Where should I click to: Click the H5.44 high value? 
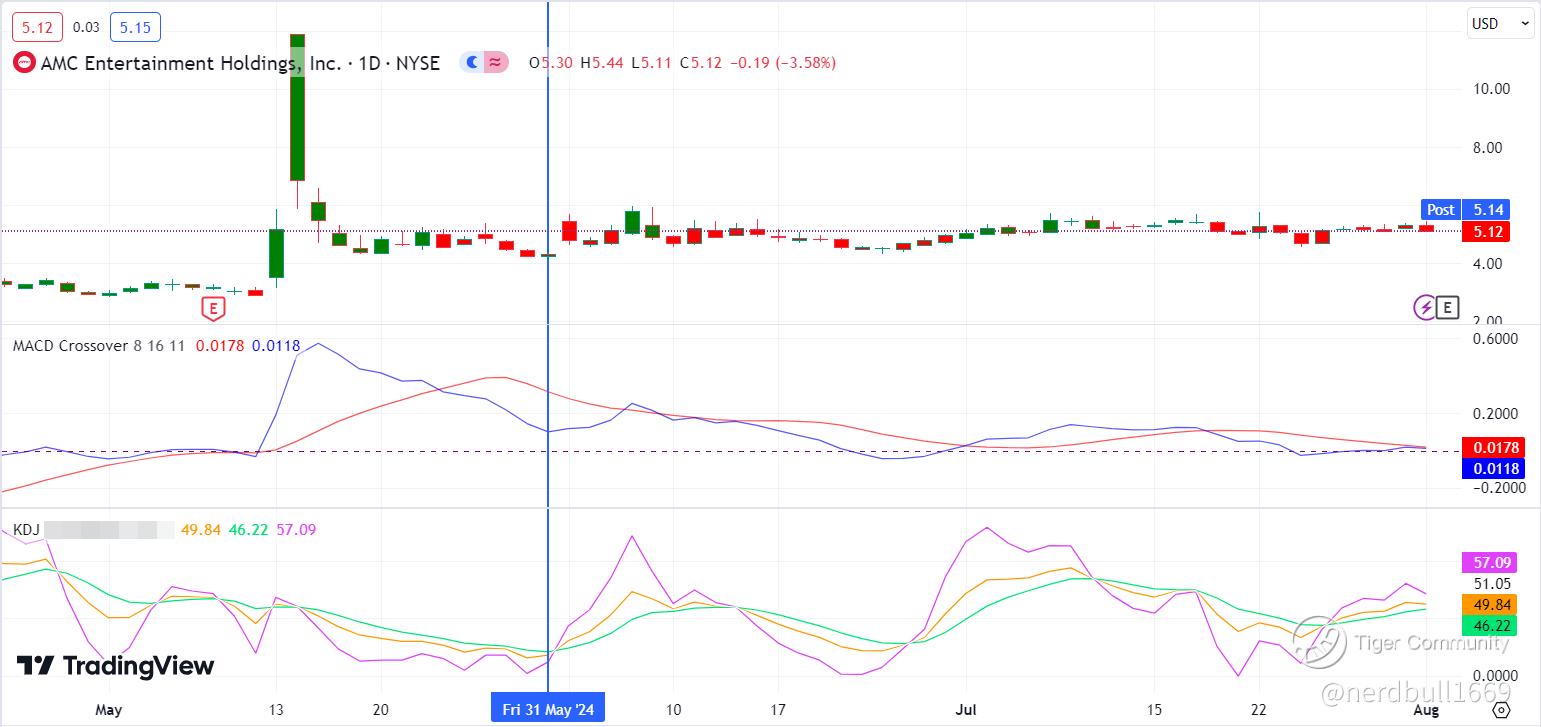(x=601, y=63)
